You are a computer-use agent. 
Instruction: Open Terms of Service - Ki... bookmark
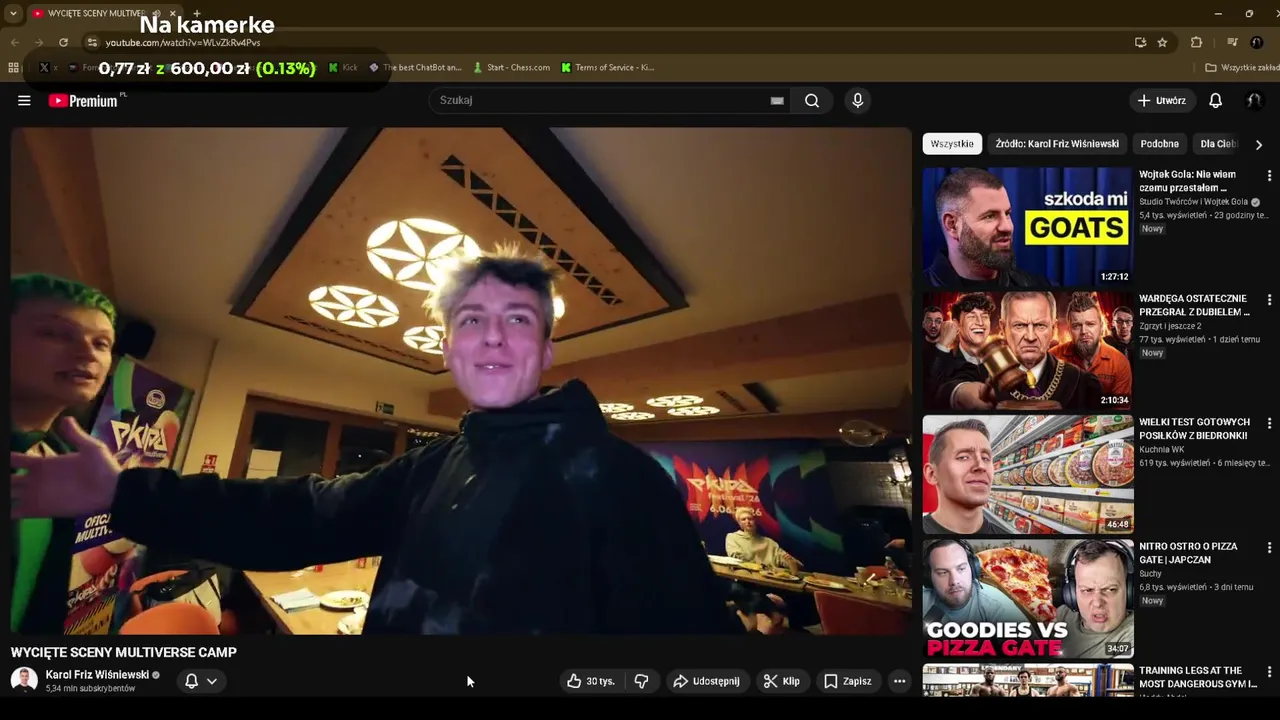click(x=607, y=67)
